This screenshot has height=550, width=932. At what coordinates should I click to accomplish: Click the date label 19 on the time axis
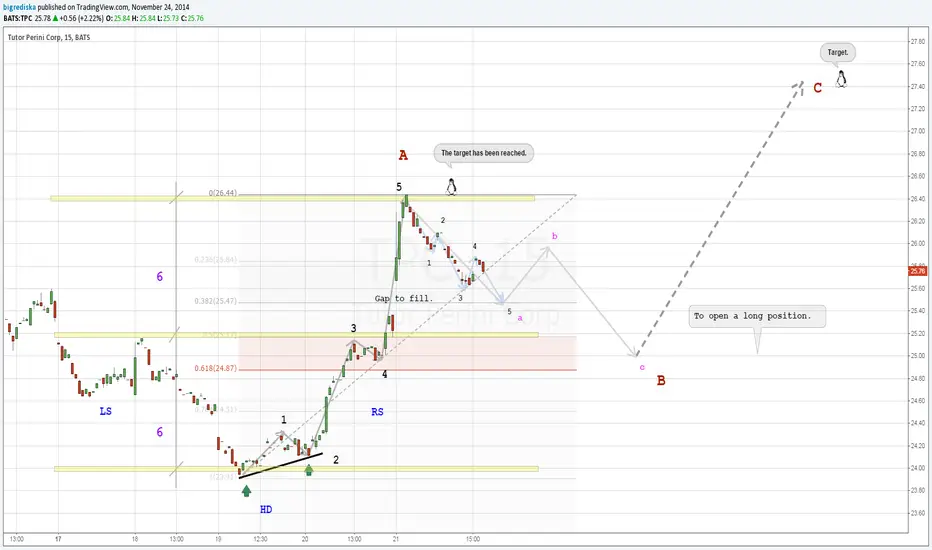(x=218, y=539)
